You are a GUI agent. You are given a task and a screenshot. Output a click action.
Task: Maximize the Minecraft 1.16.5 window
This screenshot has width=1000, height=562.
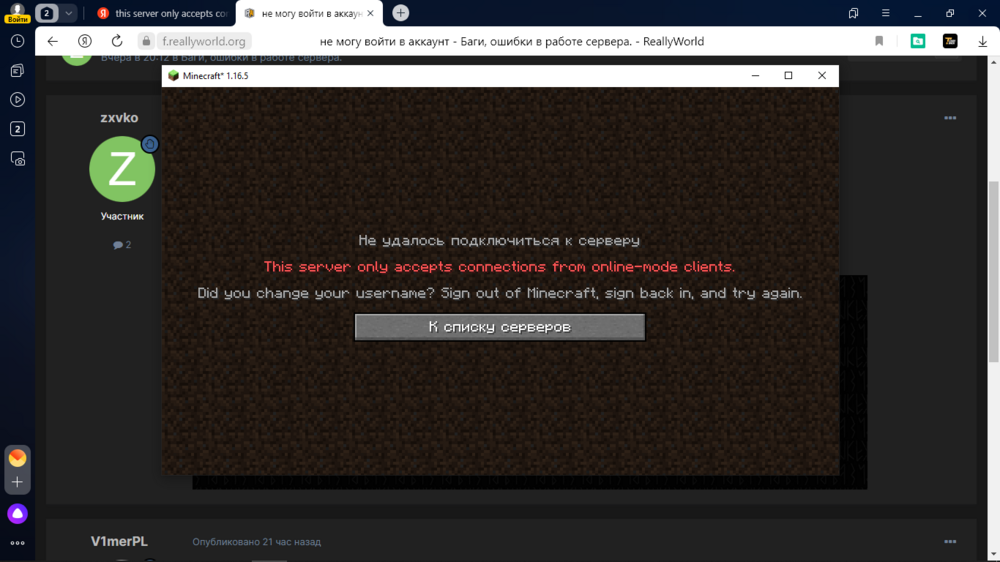(x=788, y=75)
